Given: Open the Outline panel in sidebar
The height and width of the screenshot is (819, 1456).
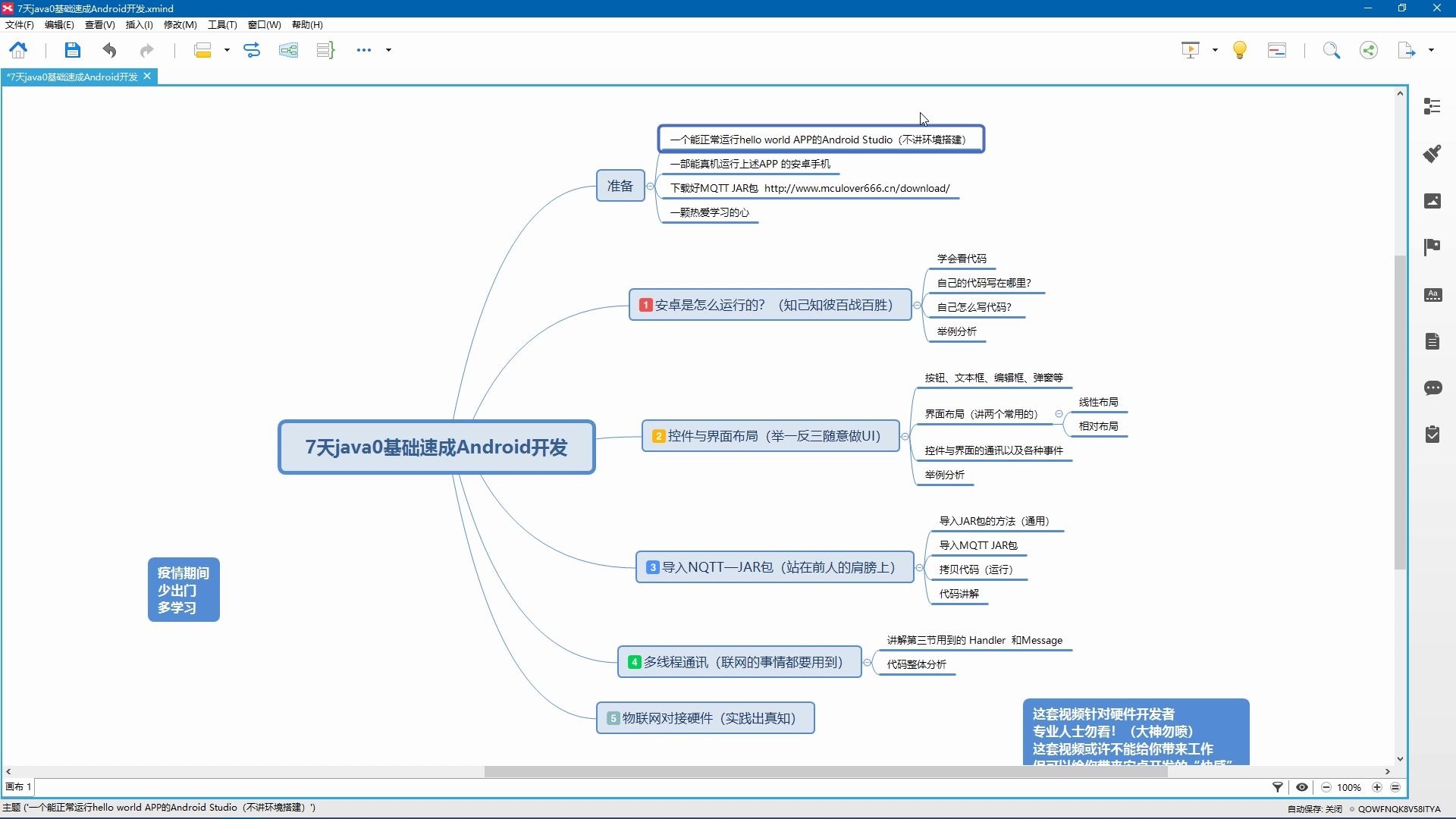Looking at the screenshot, I should 1432,107.
